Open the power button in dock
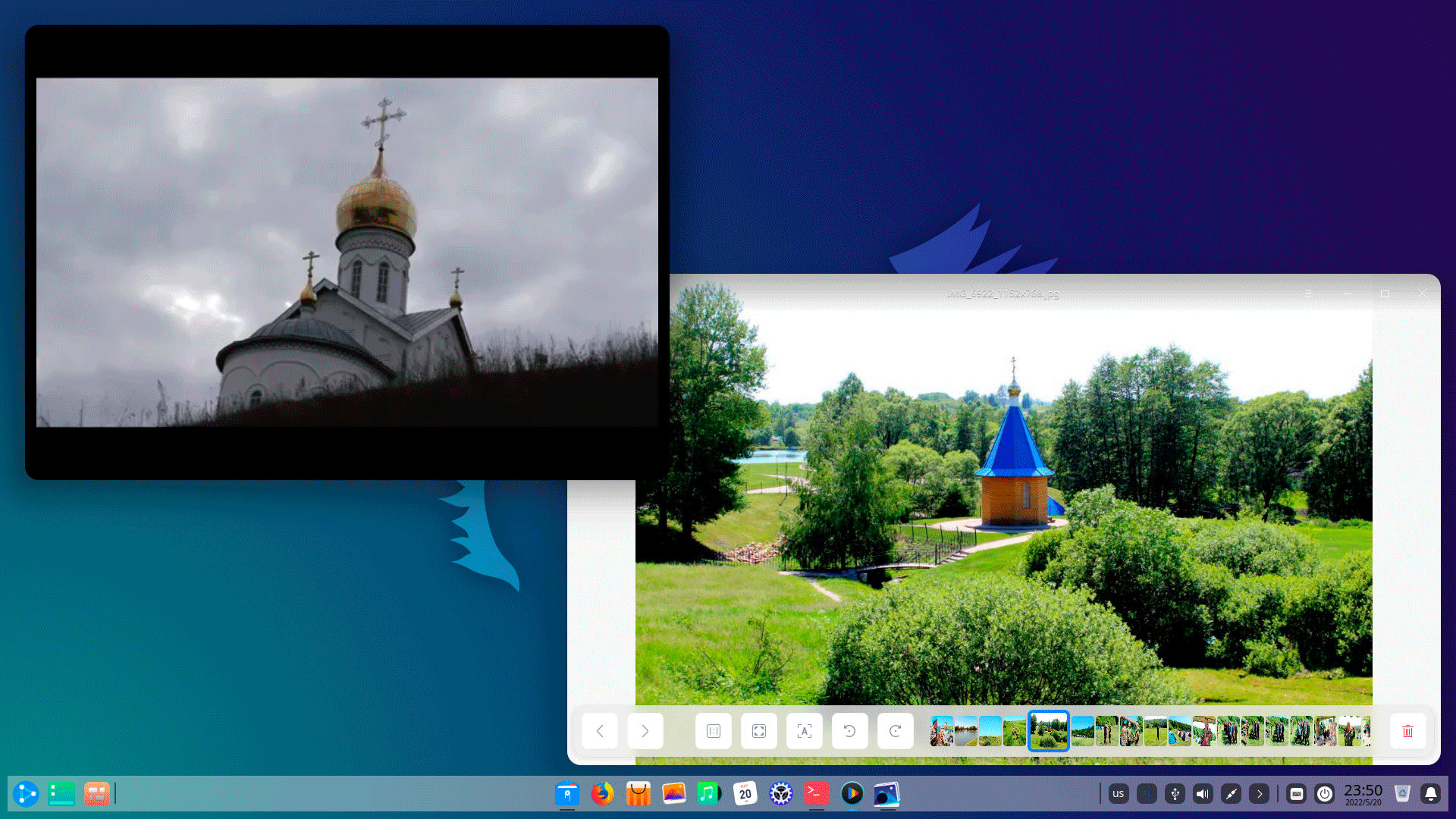The height and width of the screenshot is (819, 1456). tap(1325, 794)
